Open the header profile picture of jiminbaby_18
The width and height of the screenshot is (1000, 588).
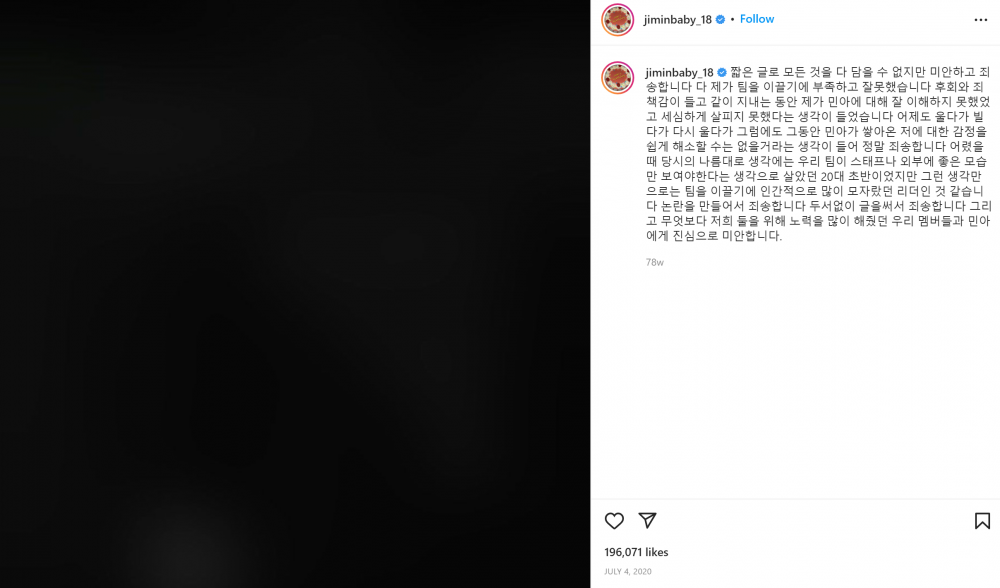(617, 20)
